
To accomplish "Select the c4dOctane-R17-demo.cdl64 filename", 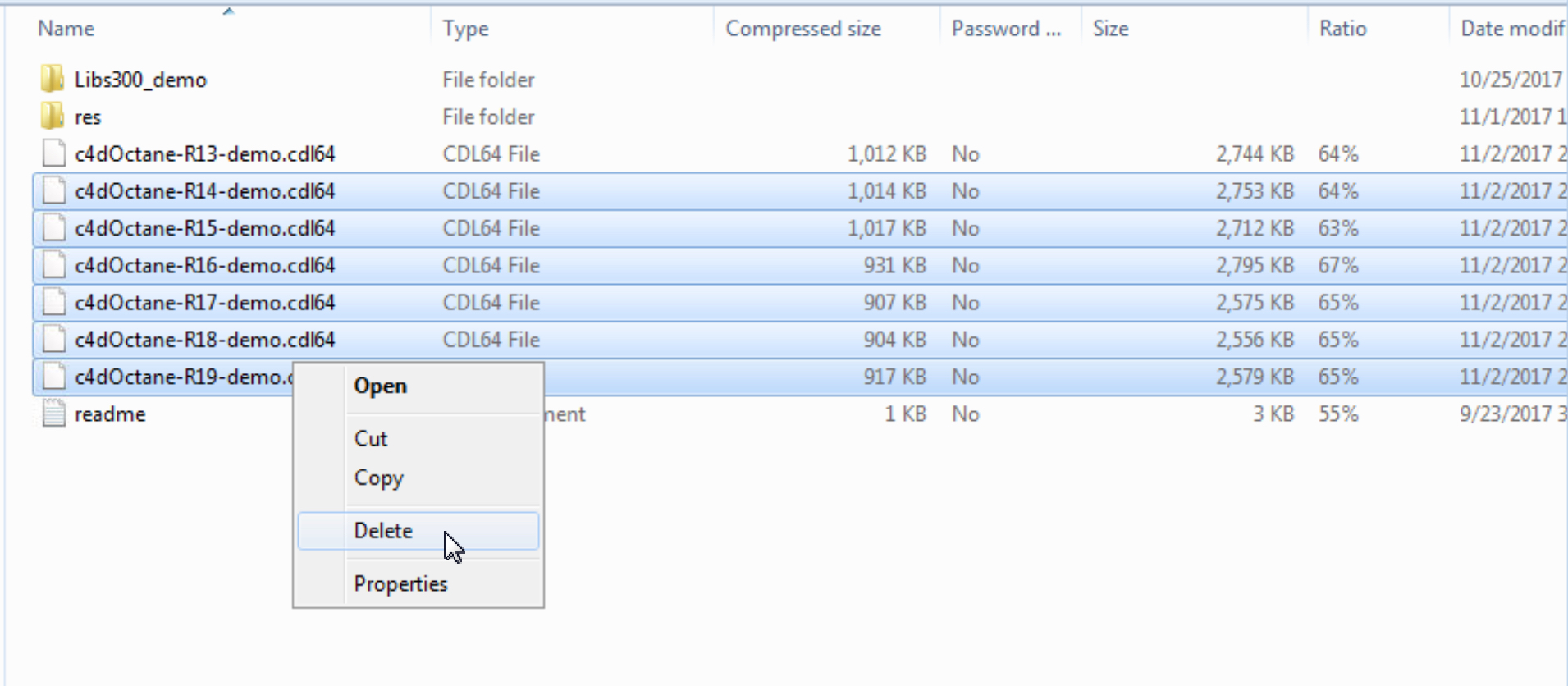I will pos(205,303).
